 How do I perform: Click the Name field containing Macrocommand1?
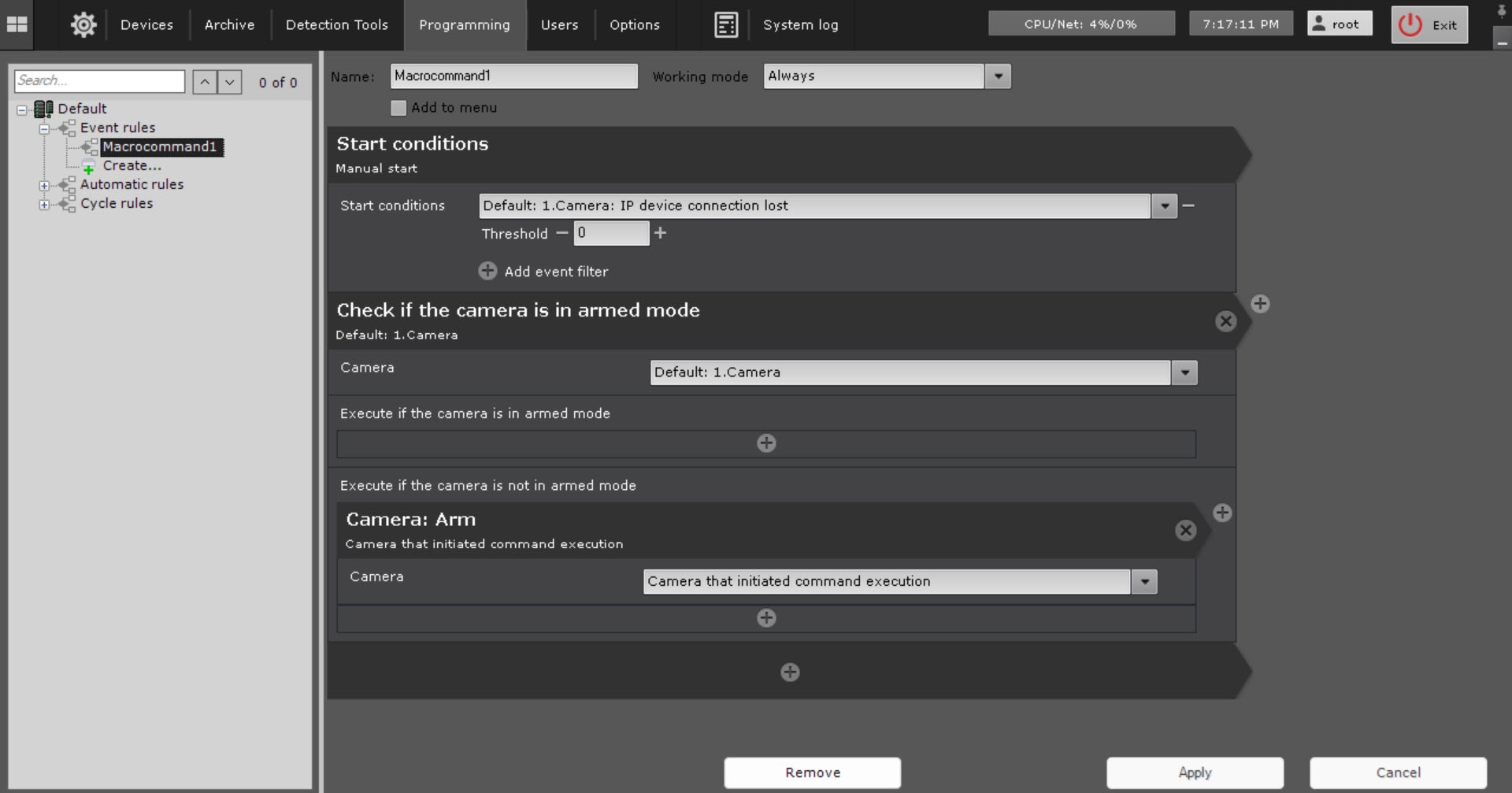[x=513, y=76]
